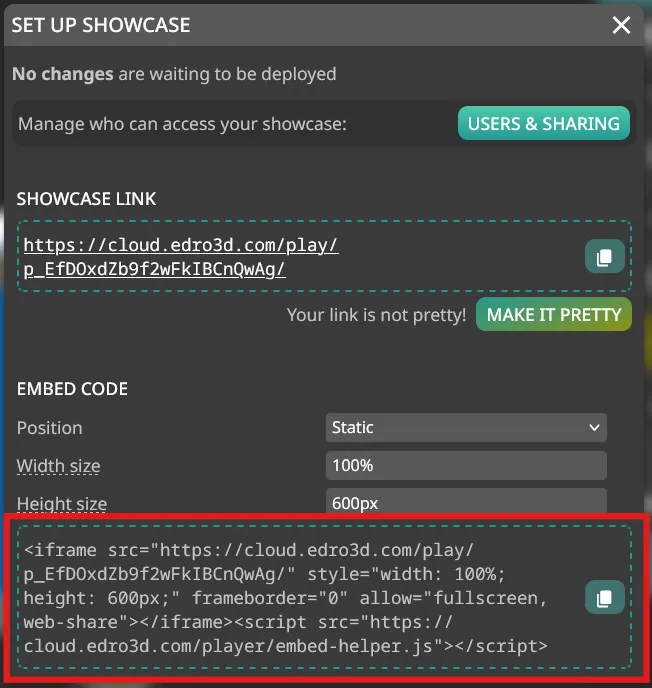Close the Set Up Showcase dialog
652x688 pixels.
[621, 25]
